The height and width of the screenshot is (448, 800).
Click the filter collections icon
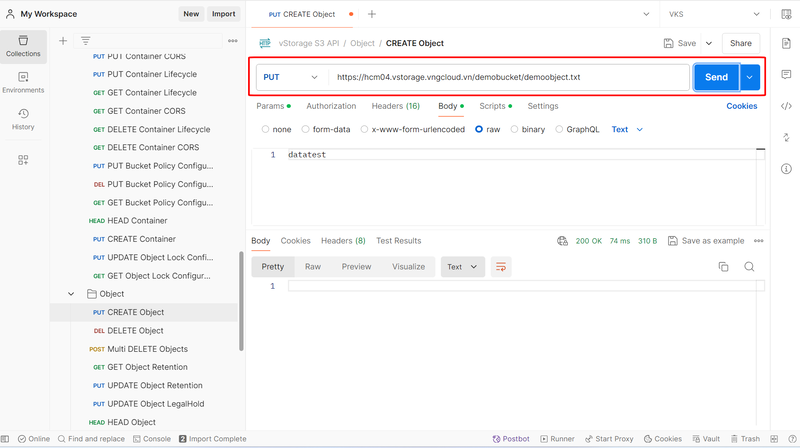tap(86, 41)
